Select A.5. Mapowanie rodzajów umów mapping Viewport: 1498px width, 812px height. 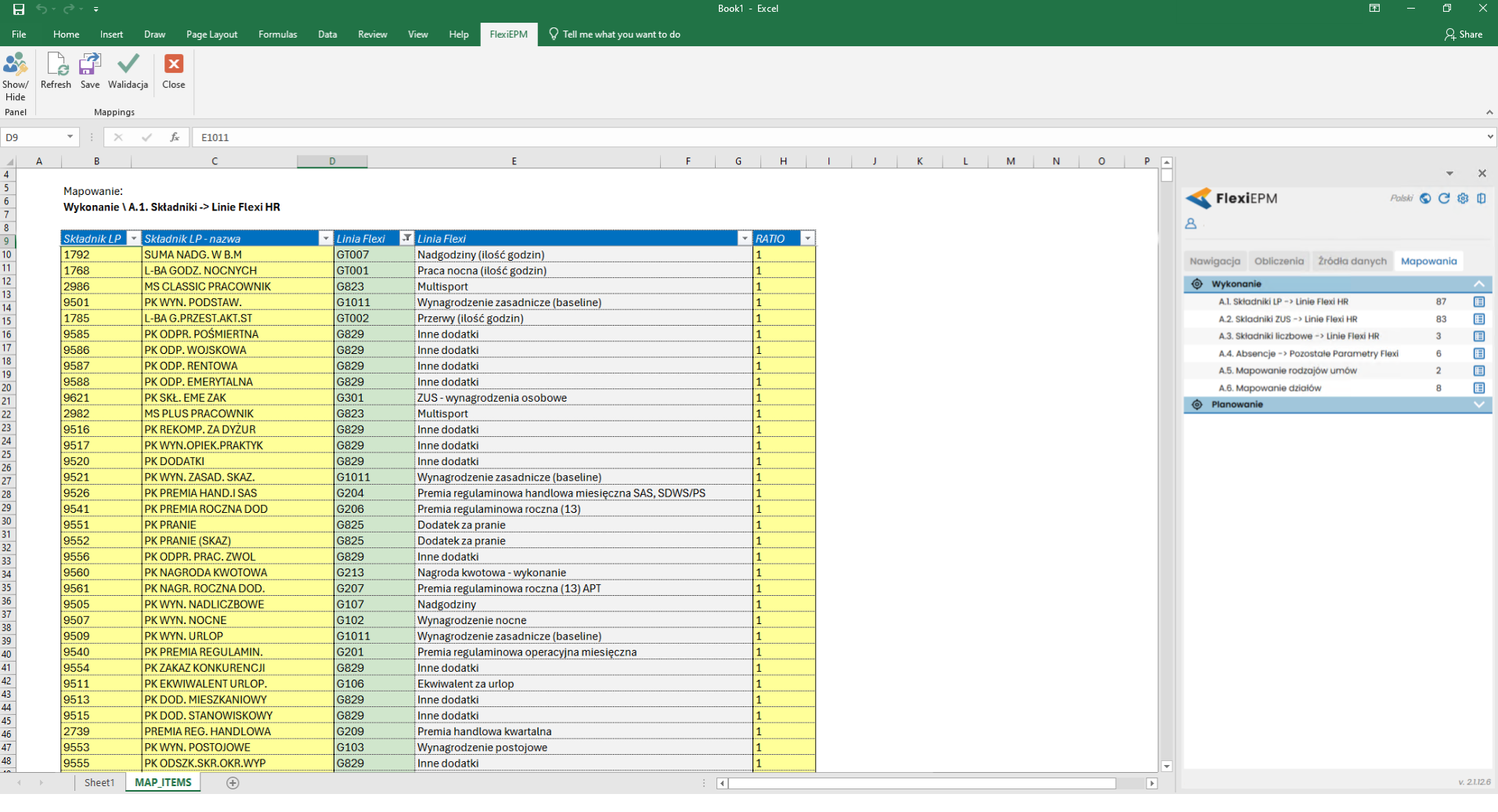[1287, 371]
